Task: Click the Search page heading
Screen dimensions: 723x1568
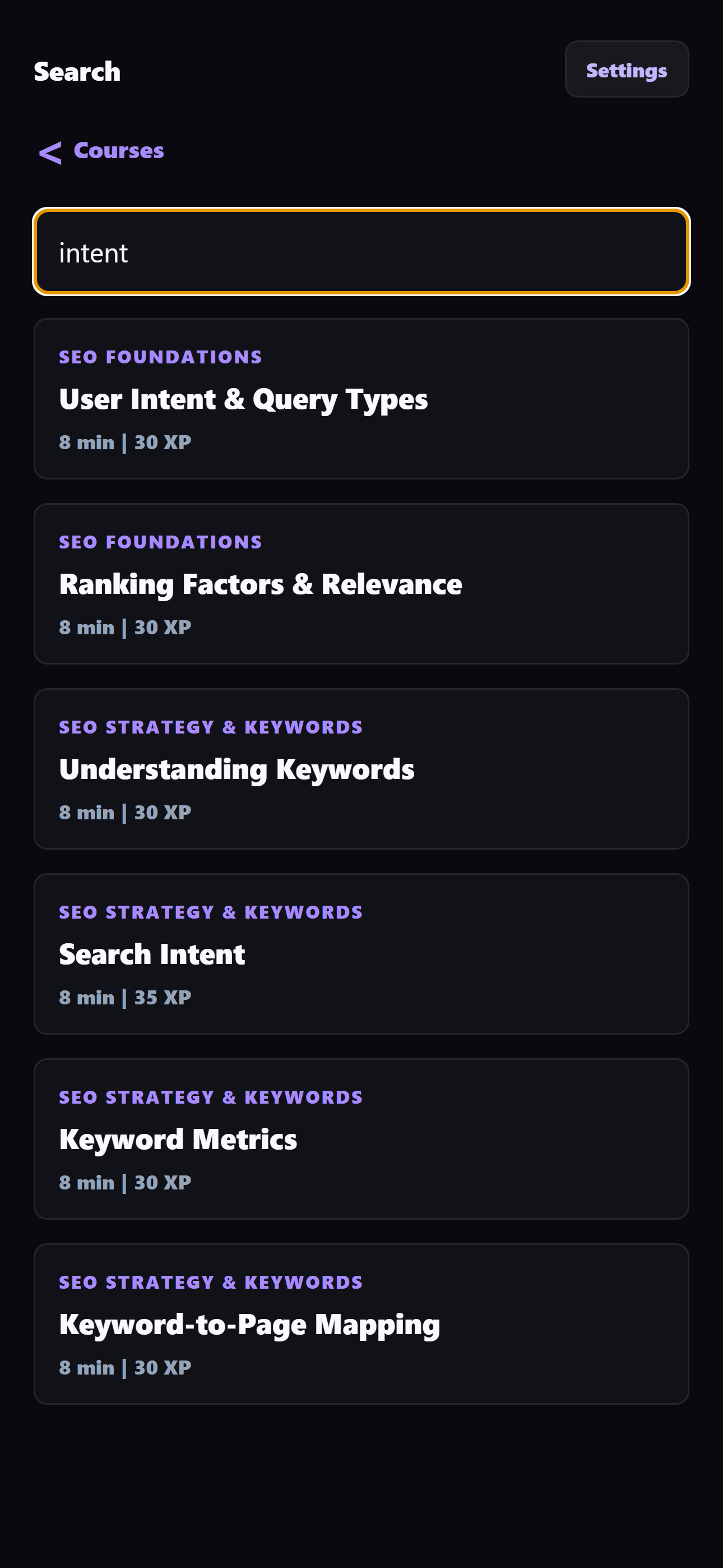Action: pos(77,71)
